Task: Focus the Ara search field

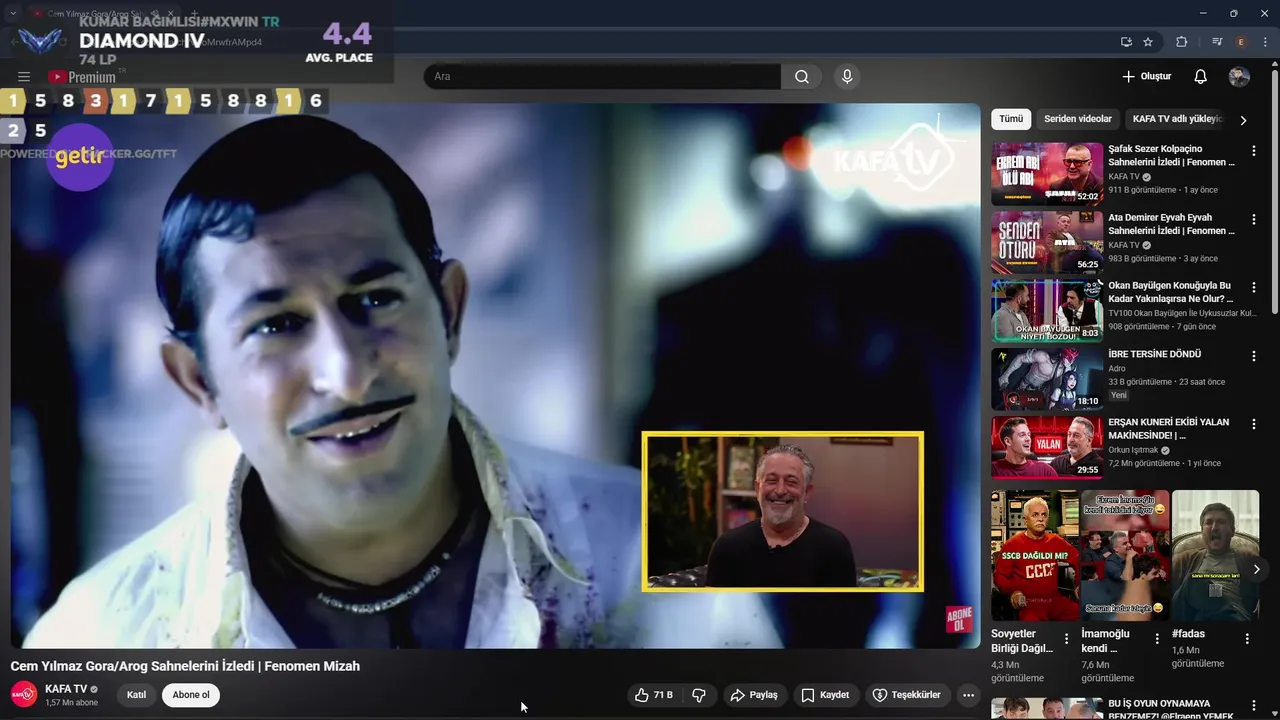Action: 602,77
